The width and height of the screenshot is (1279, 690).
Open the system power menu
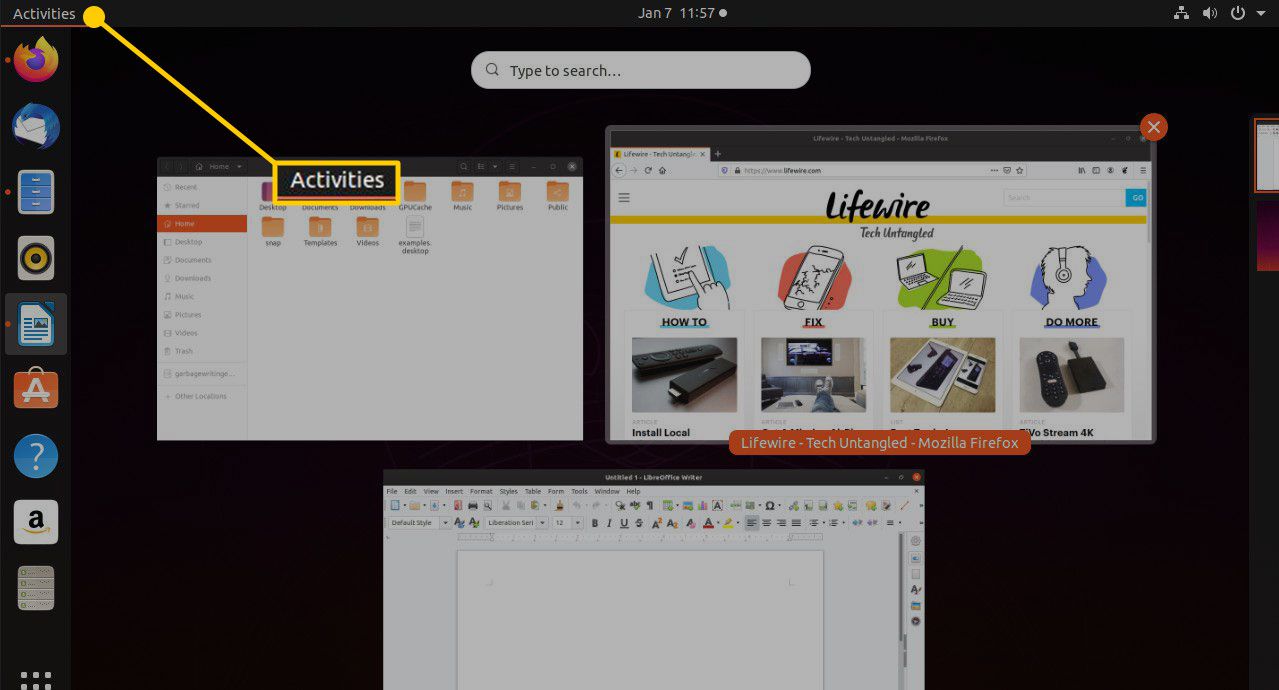click(1243, 13)
